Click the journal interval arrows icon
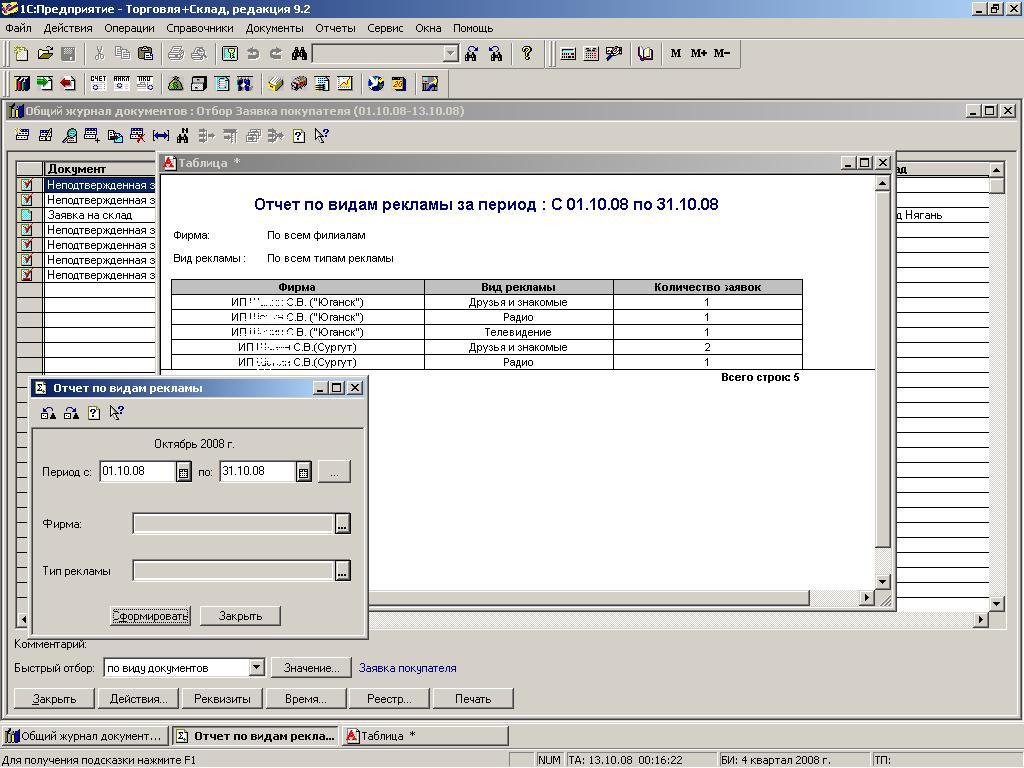This screenshot has height=768, width=1024. (x=160, y=136)
